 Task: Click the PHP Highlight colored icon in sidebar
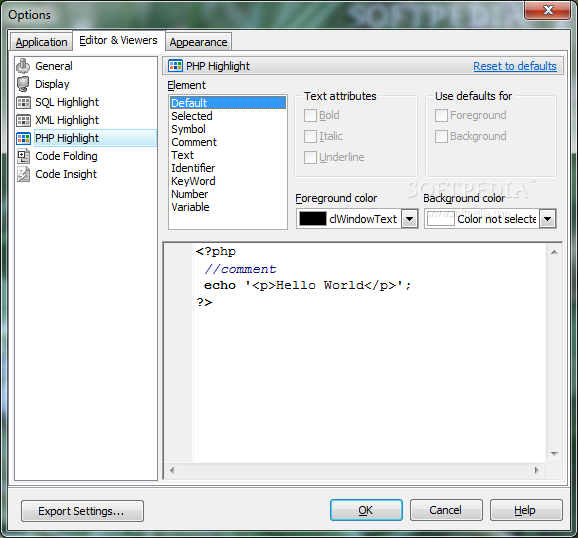click(23, 138)
